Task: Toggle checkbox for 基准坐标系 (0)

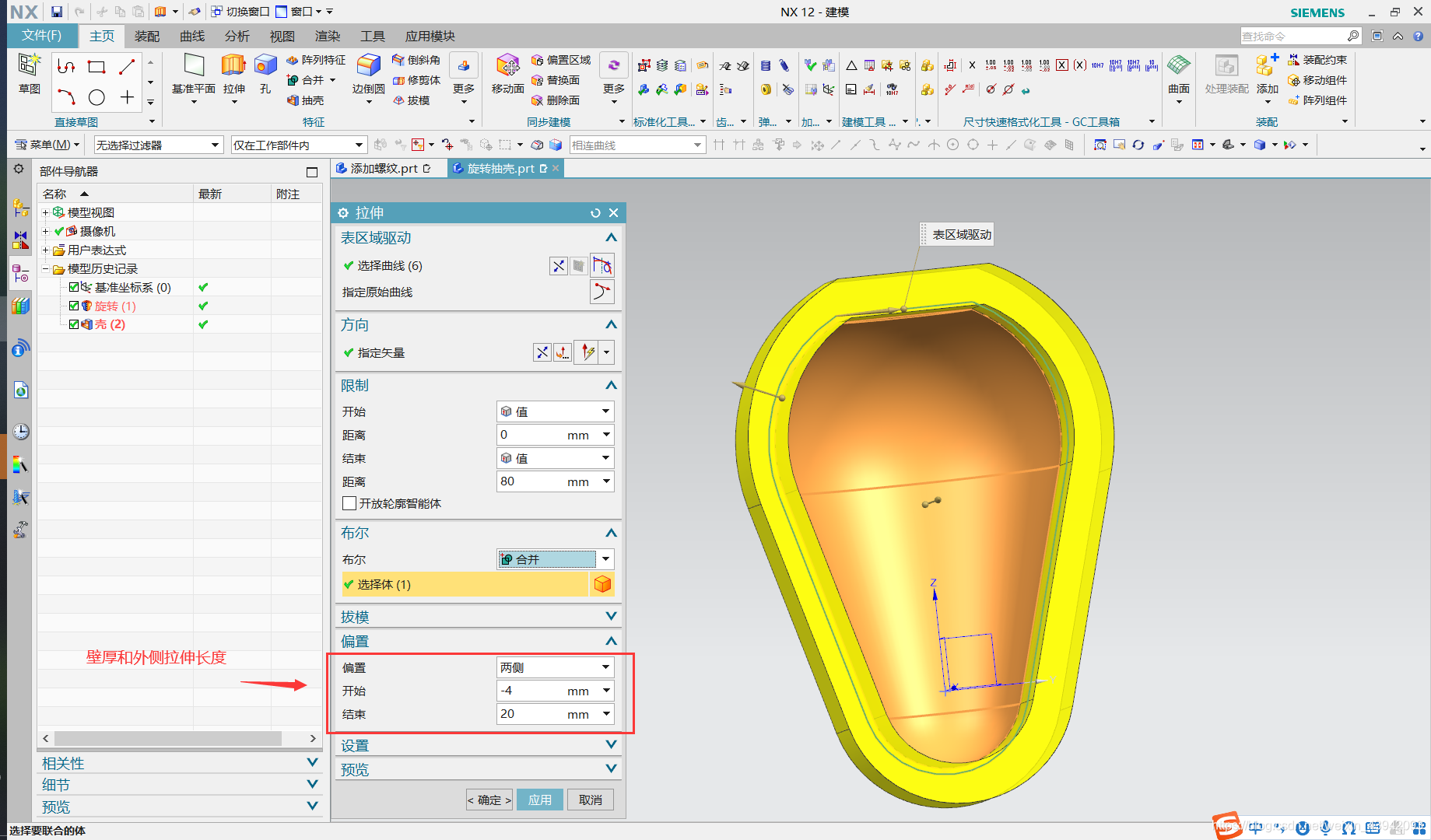Action: [x=74, y=287]
